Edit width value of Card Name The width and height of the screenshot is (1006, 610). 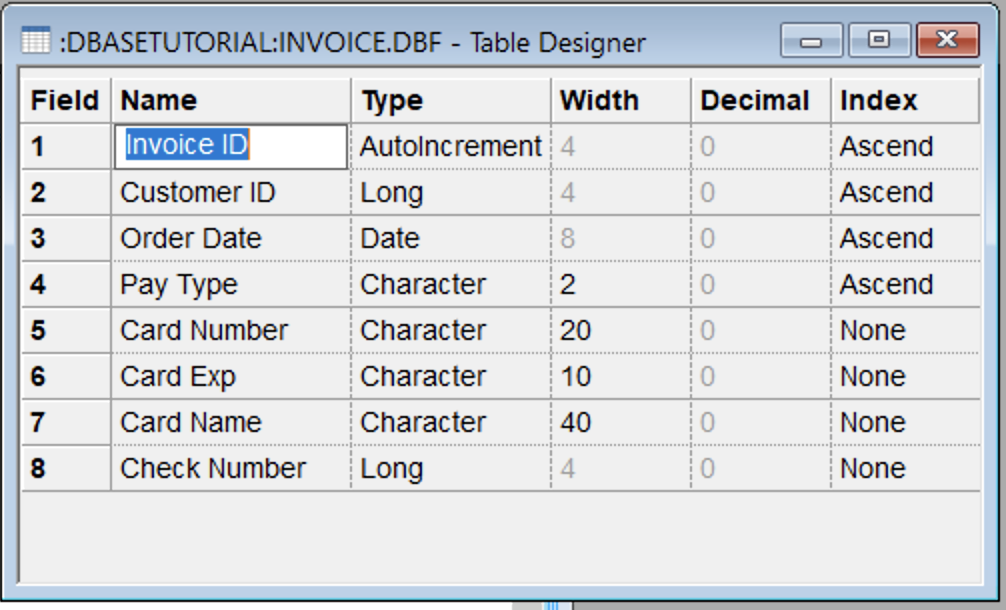(620, 423)
